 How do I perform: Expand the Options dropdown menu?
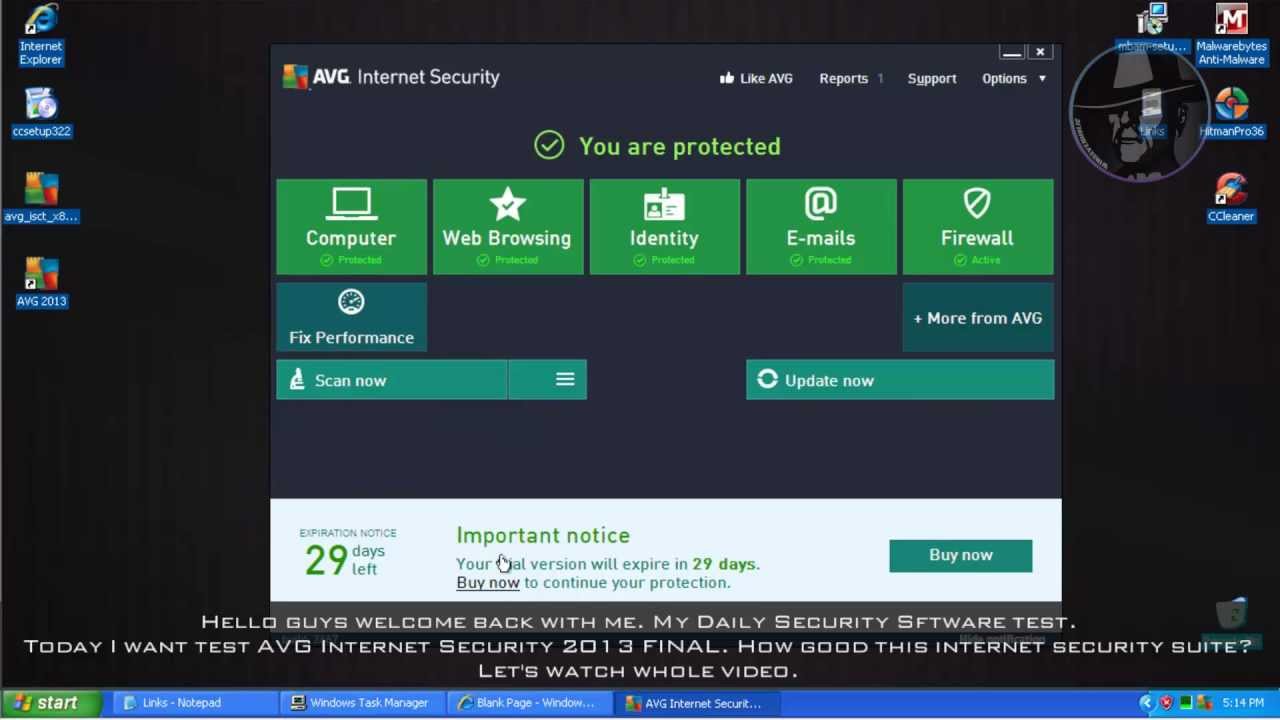pyautogui.click(x=1014, y=78)
